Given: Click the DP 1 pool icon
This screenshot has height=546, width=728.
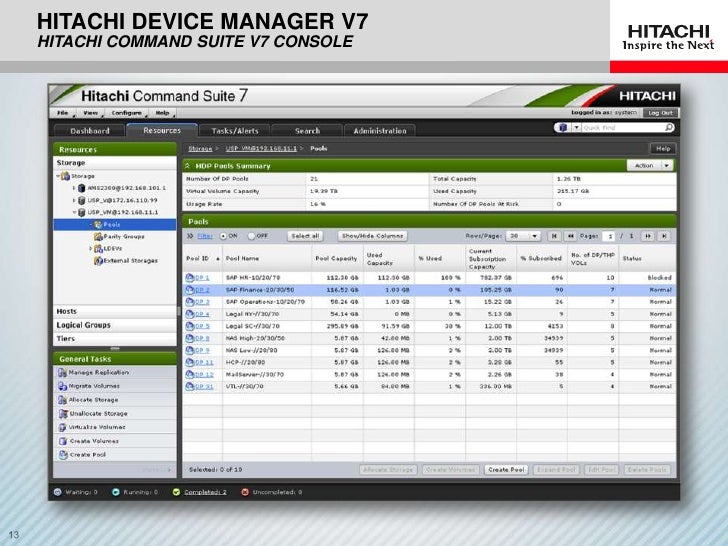Looking at the screenshot, I should tap(189, 278).
